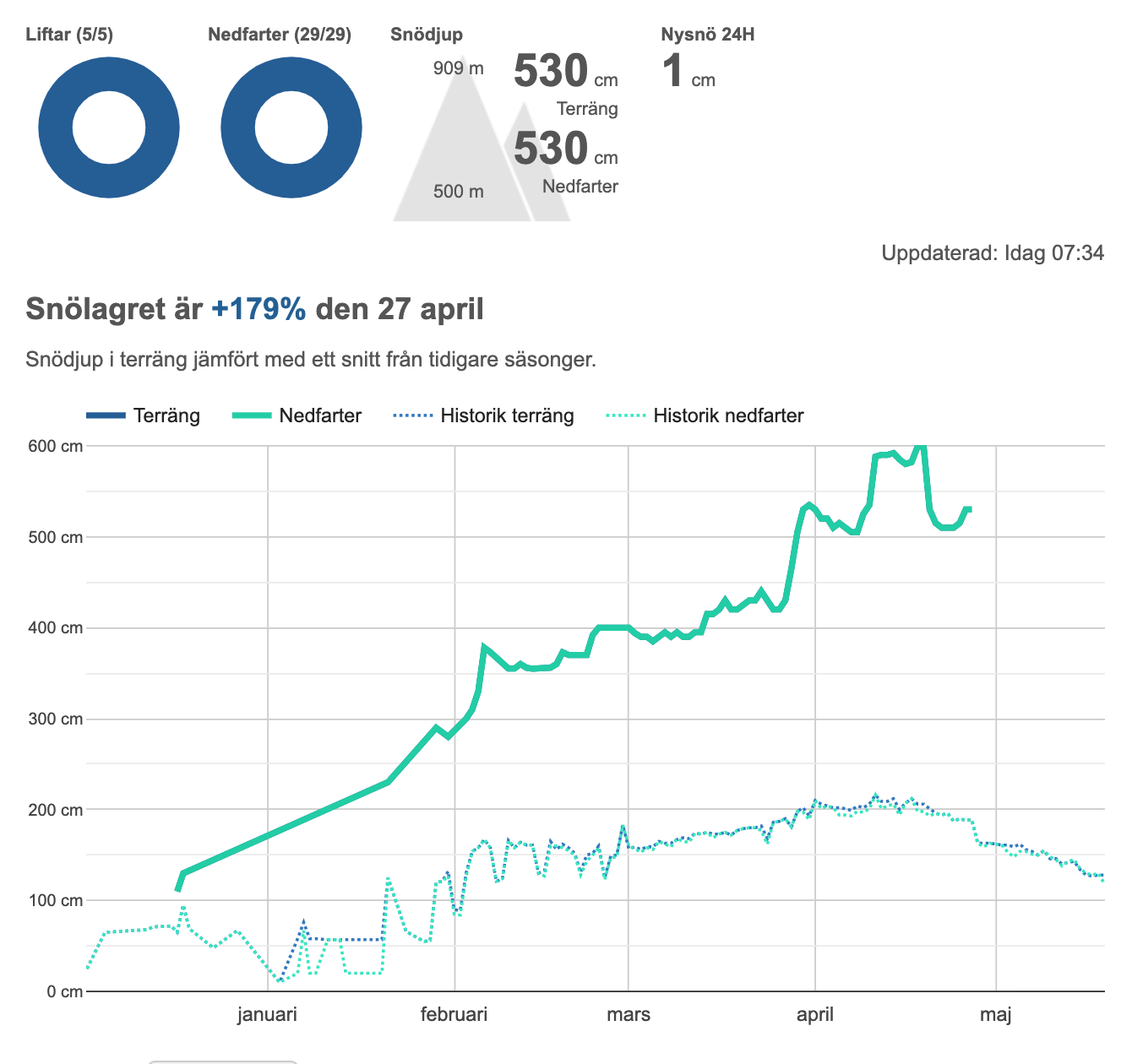Click the 'april' axis label

point(815,1014)
